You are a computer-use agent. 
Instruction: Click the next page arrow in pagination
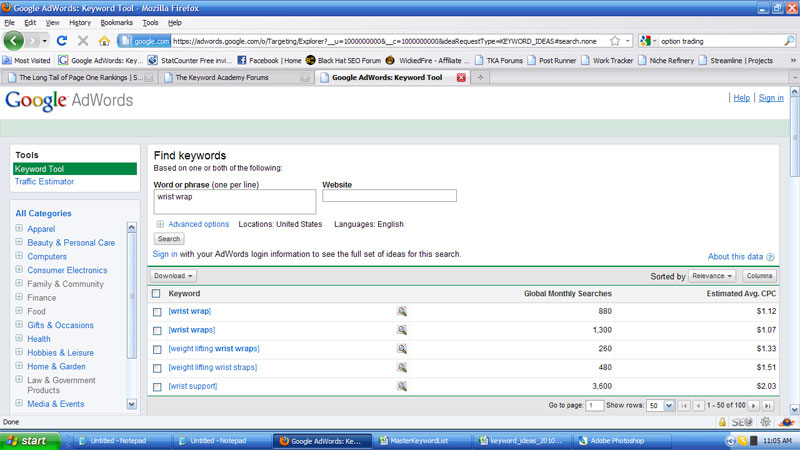753,405
